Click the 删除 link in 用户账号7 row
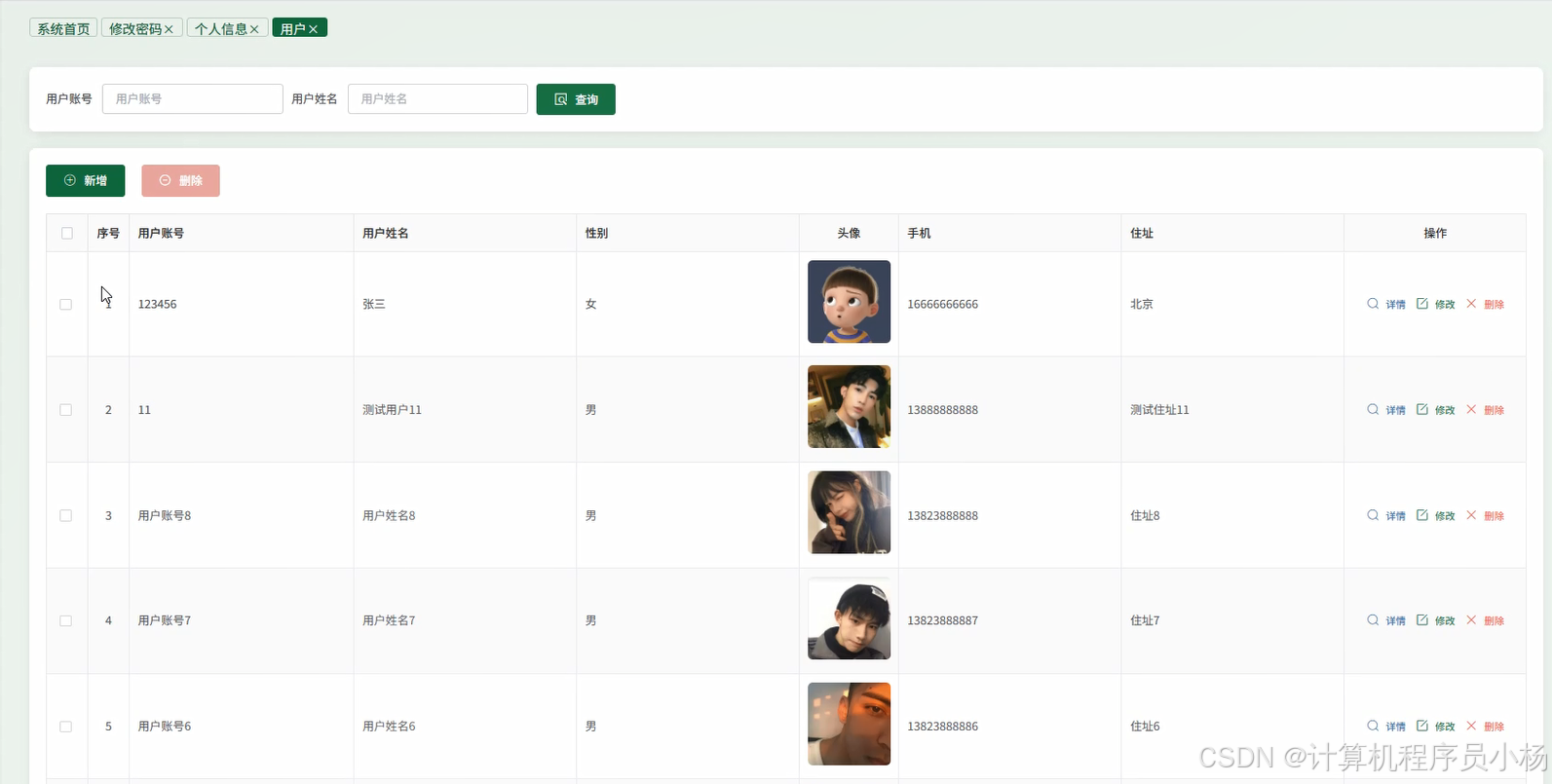This screenshot has width=1552, height=784. tap(1495, 621)
